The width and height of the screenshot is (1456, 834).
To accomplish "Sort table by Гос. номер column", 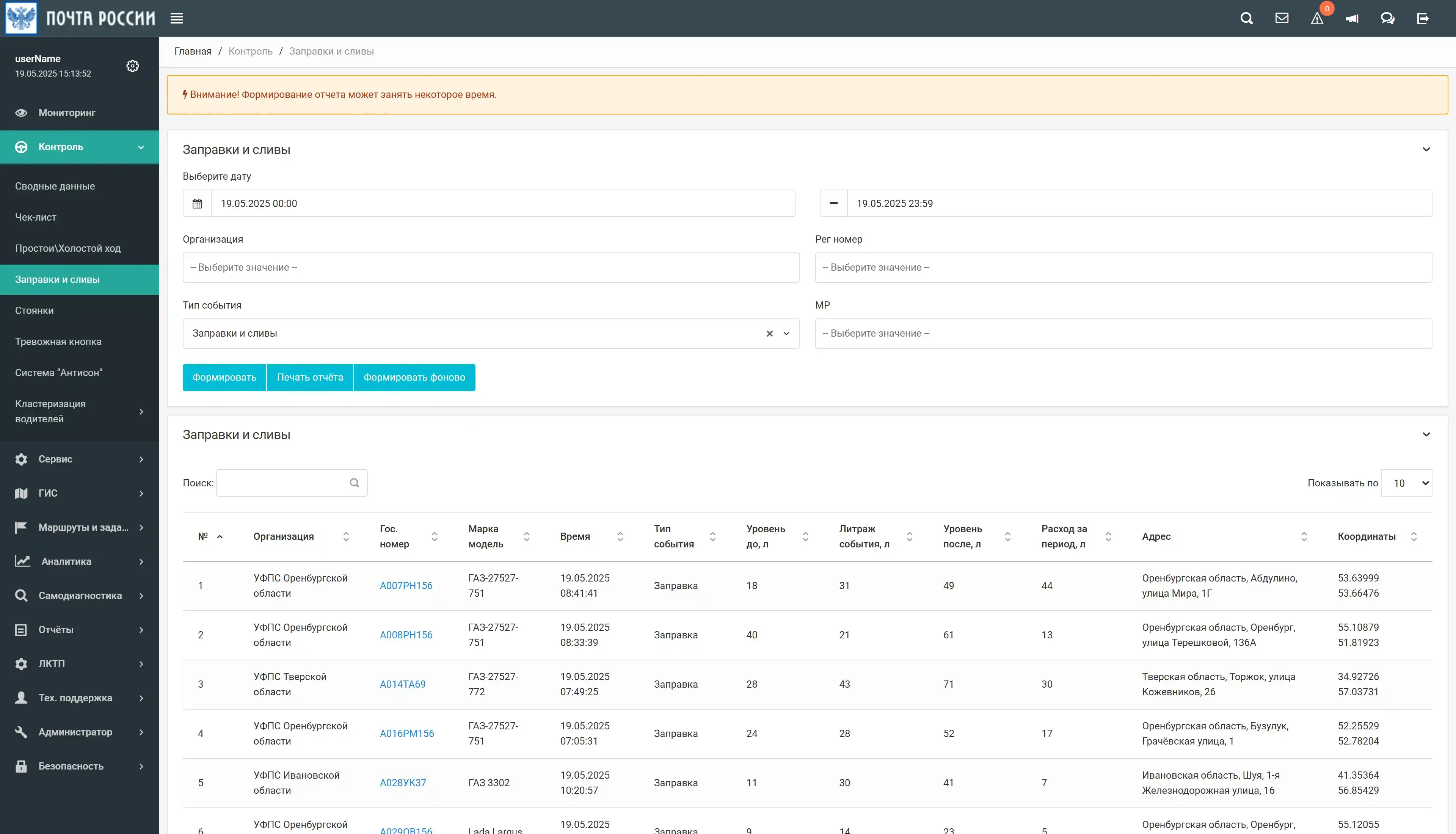I will tap(408, 537).
